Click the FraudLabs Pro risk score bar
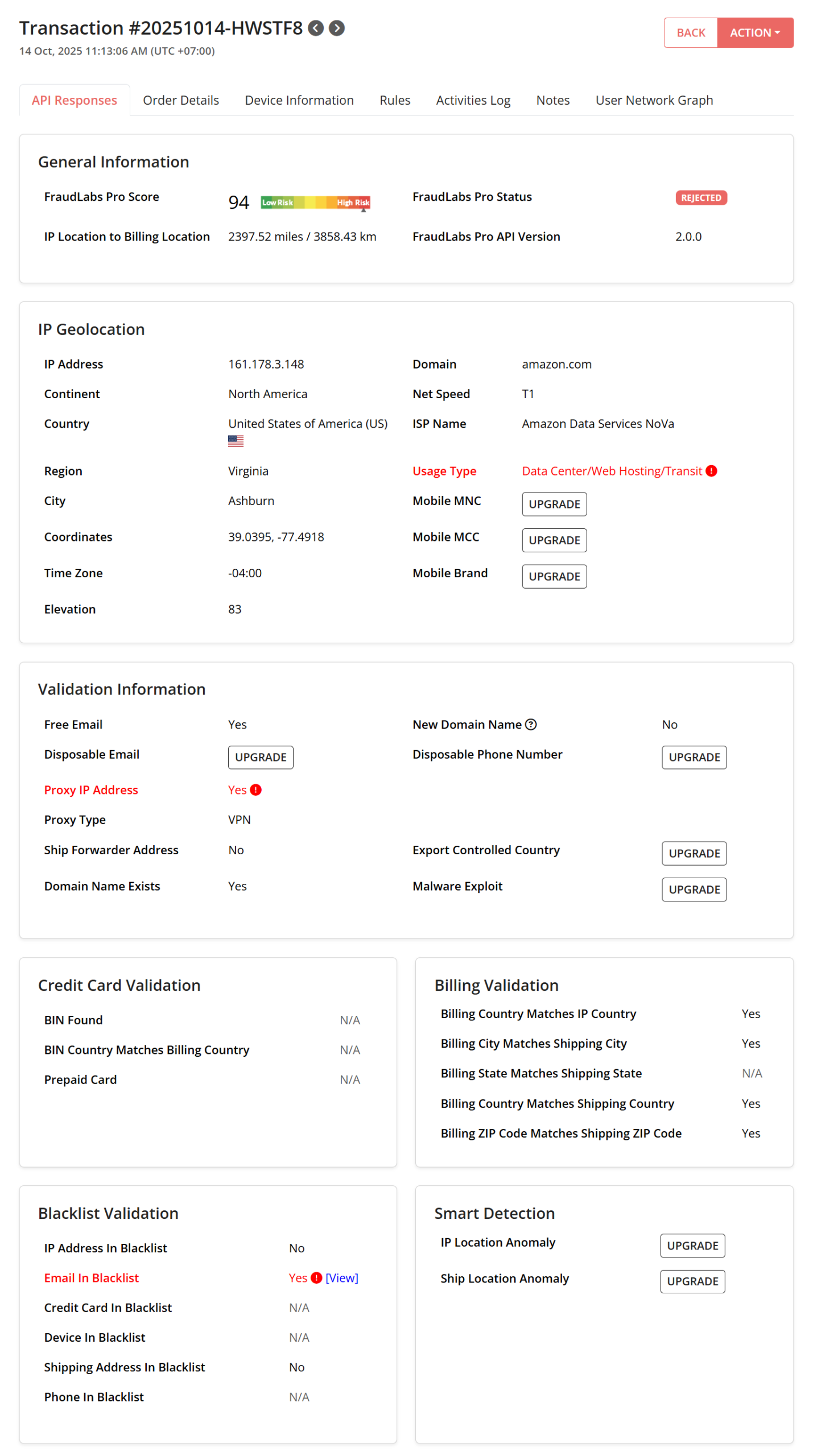Viewport: 813px width, 1456px height. click(315, 202)
